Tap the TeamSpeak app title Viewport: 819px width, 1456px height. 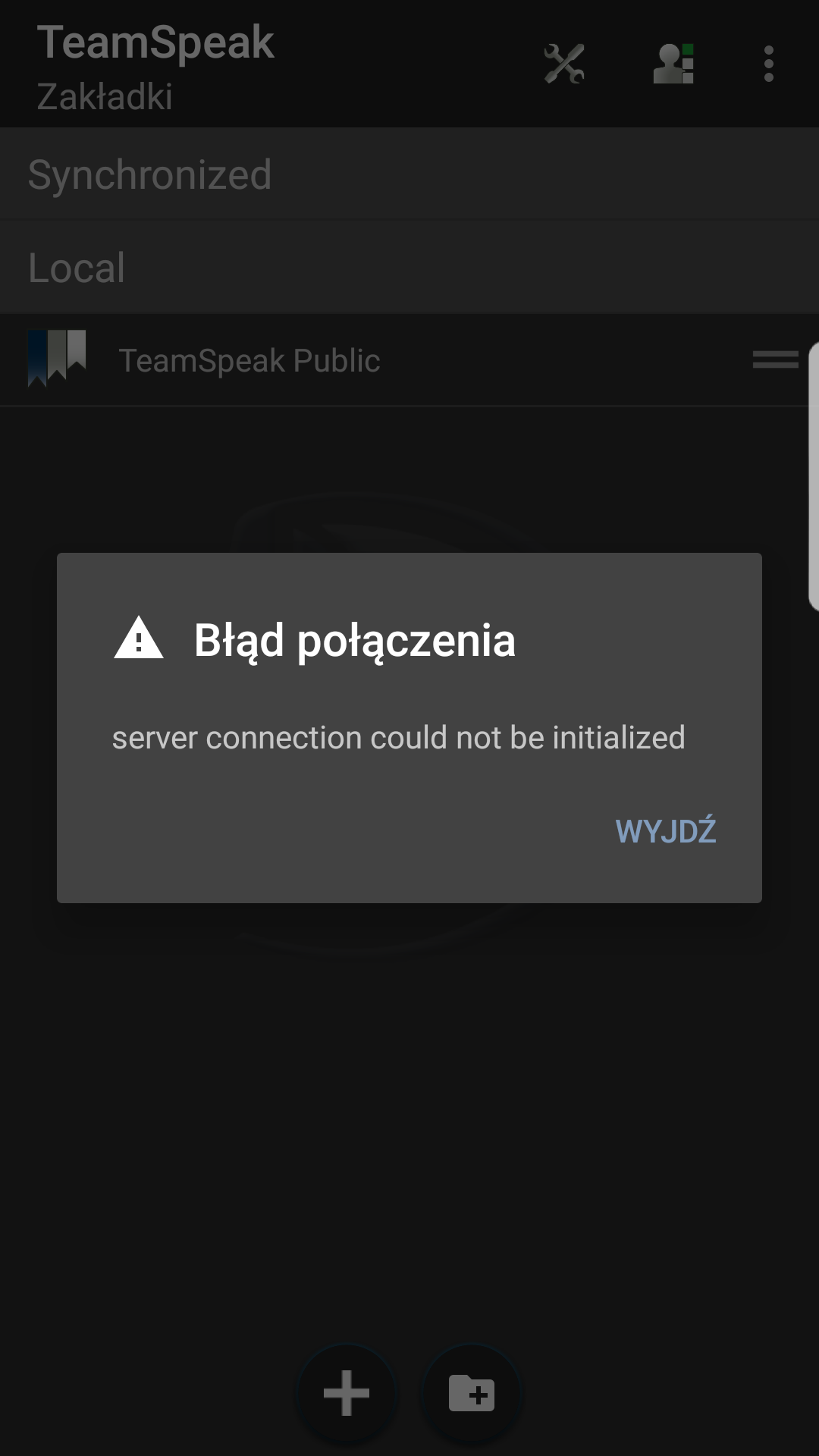pyautogui.click(x=155, y=42)
